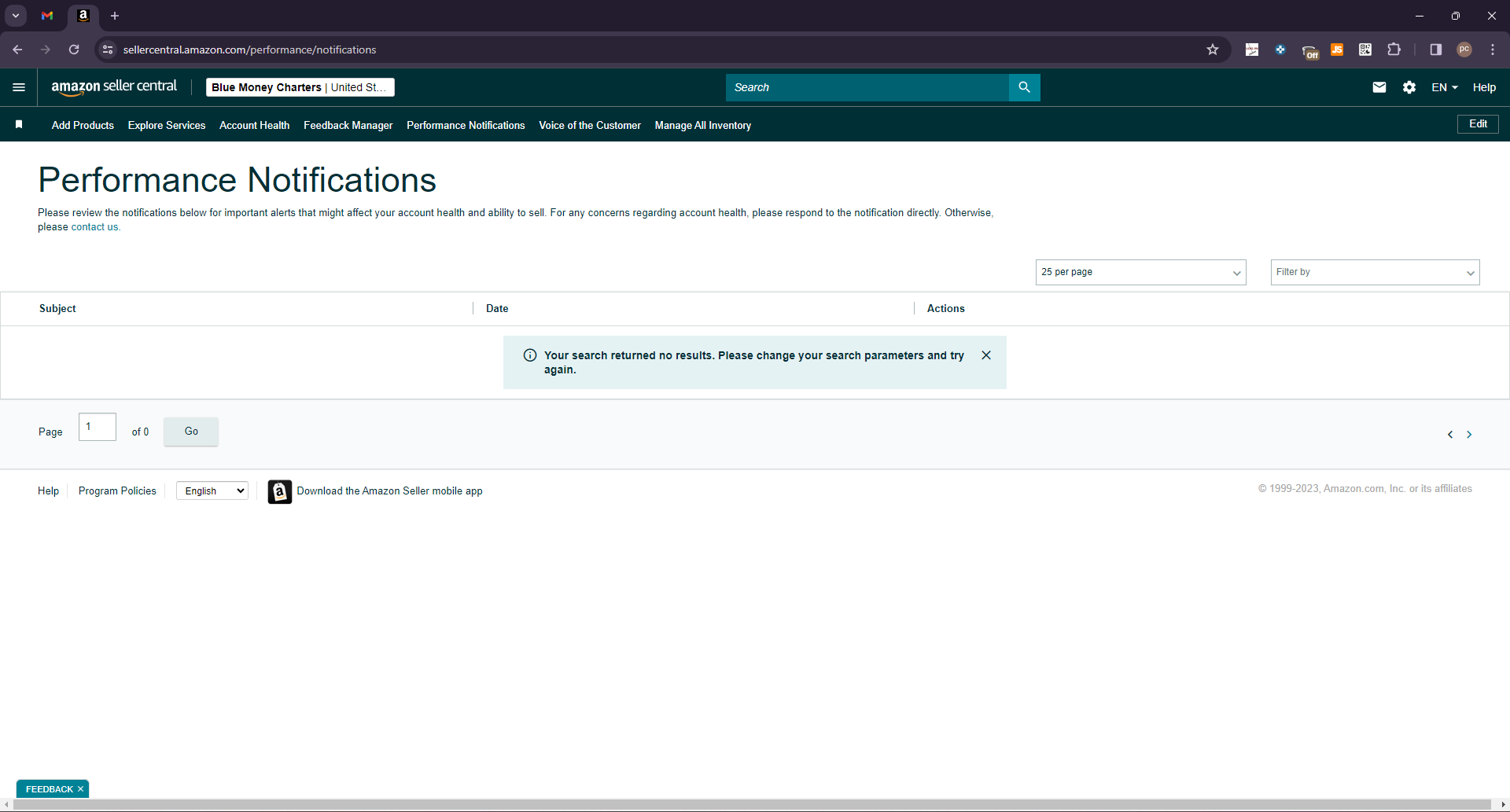Click the info icon in alert
Image resolution: width=1510 pixels, height=812 pixels.
click(x=530, y=355)
